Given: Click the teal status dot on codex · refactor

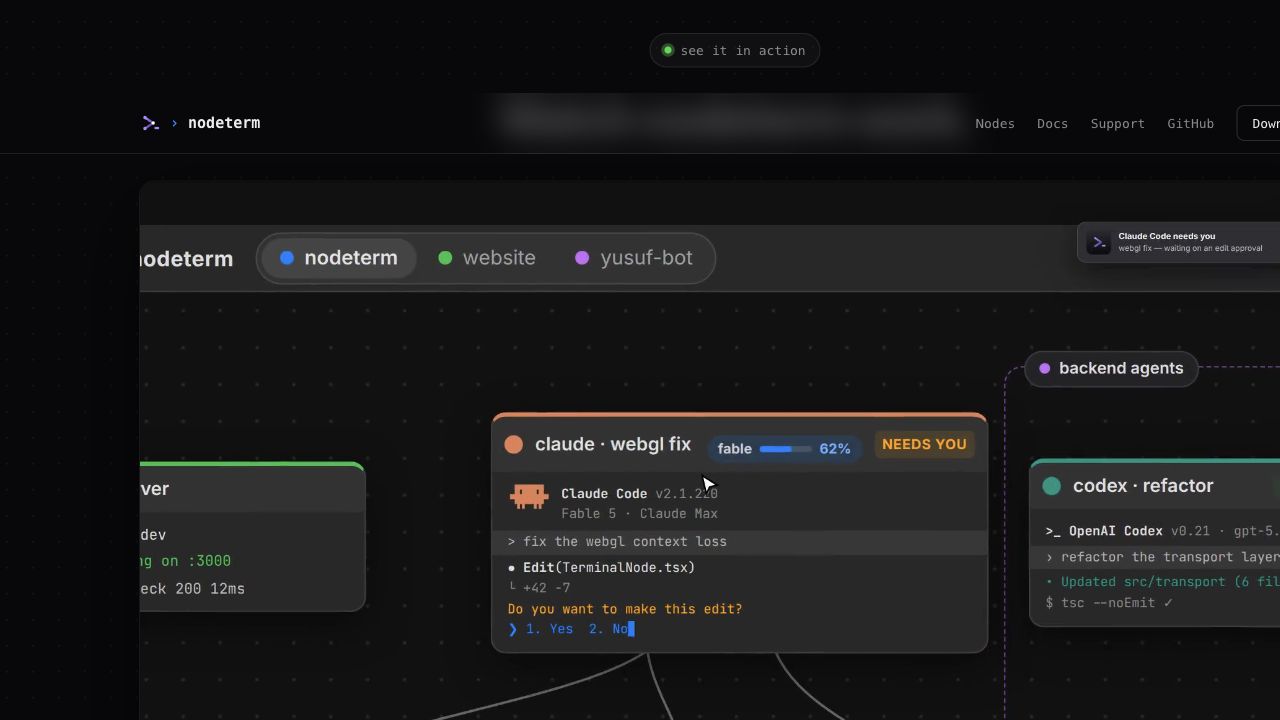Looking at the screenshot, I should 1052,486.
